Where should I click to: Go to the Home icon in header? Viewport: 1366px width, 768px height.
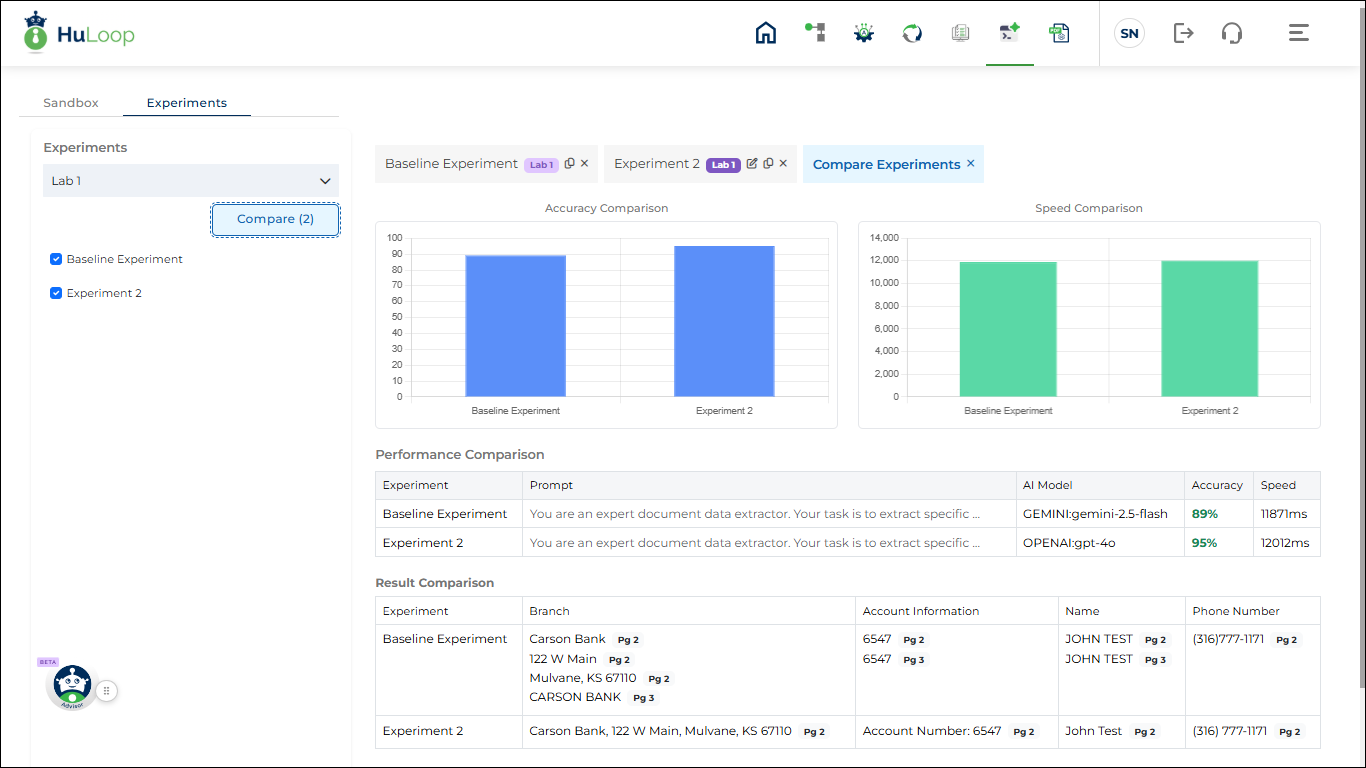tap(766, 33)
